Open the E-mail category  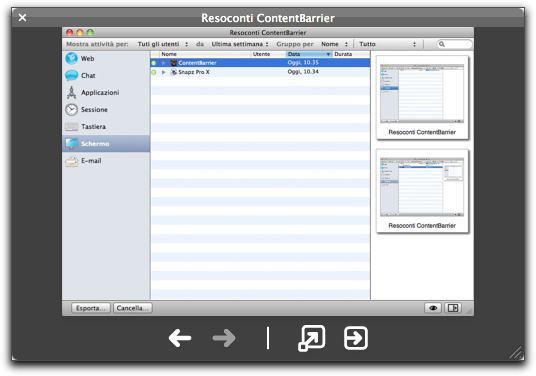(x=106, y=161)
